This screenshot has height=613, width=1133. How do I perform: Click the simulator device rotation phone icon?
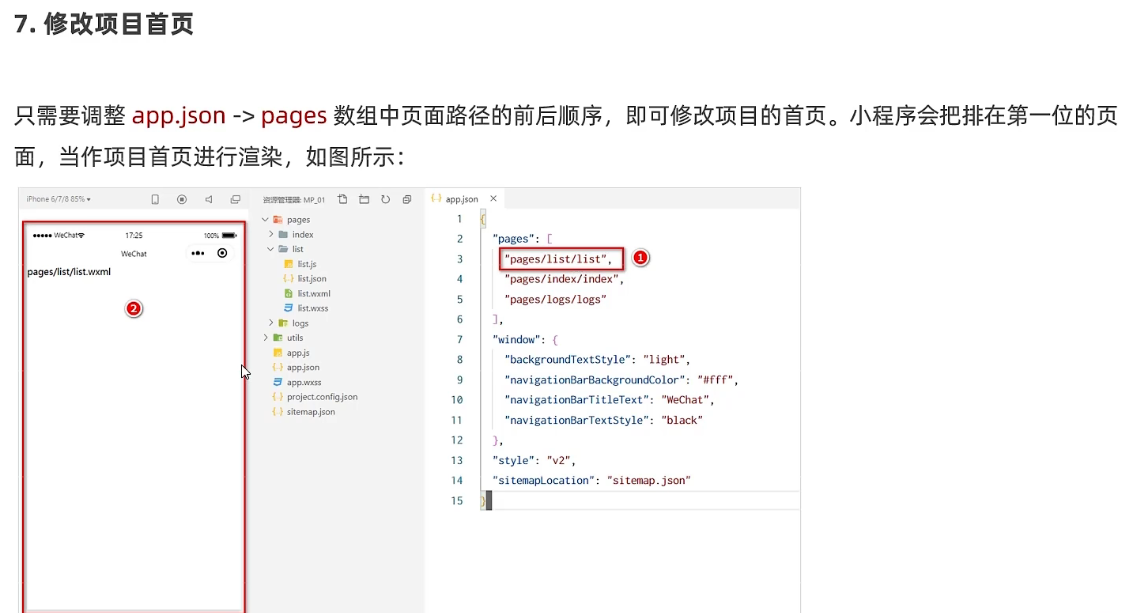coord(155,200)
